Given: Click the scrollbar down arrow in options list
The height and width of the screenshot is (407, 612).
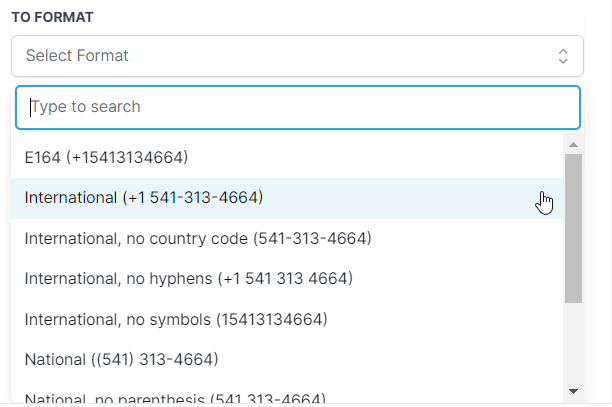Looking at the screenshot, I should click(x=573, y=390).
